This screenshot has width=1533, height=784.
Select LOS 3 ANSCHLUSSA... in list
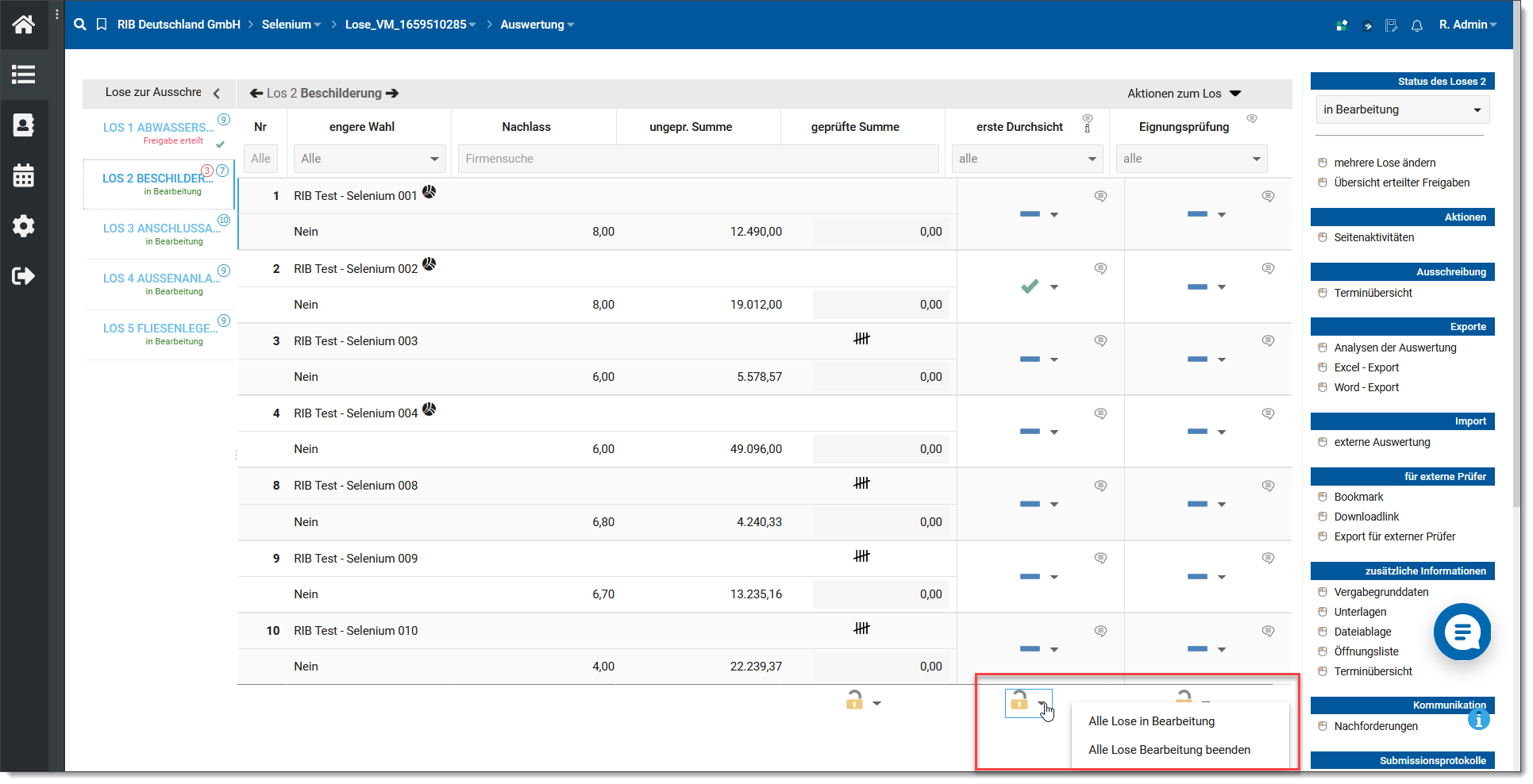pos(161,229)
